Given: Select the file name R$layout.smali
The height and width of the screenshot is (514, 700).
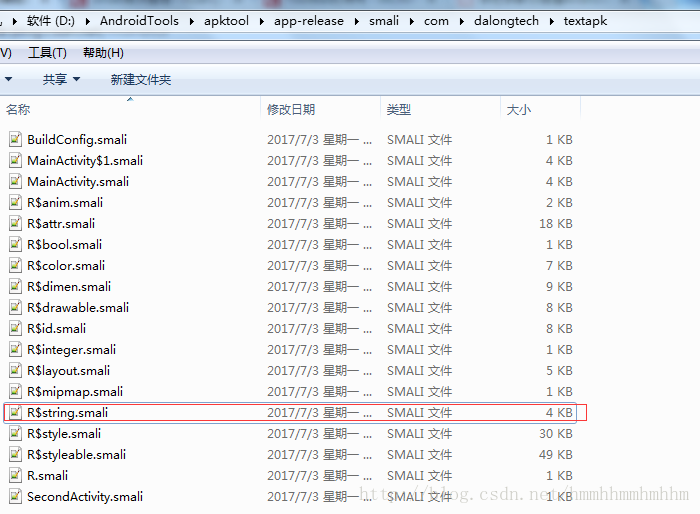Looking at the screenshot, I should [69, 371].
